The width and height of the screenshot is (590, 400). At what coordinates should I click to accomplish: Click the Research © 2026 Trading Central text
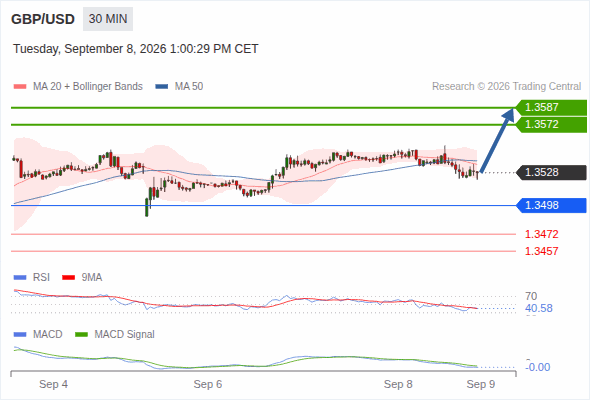tap(506, 87)
